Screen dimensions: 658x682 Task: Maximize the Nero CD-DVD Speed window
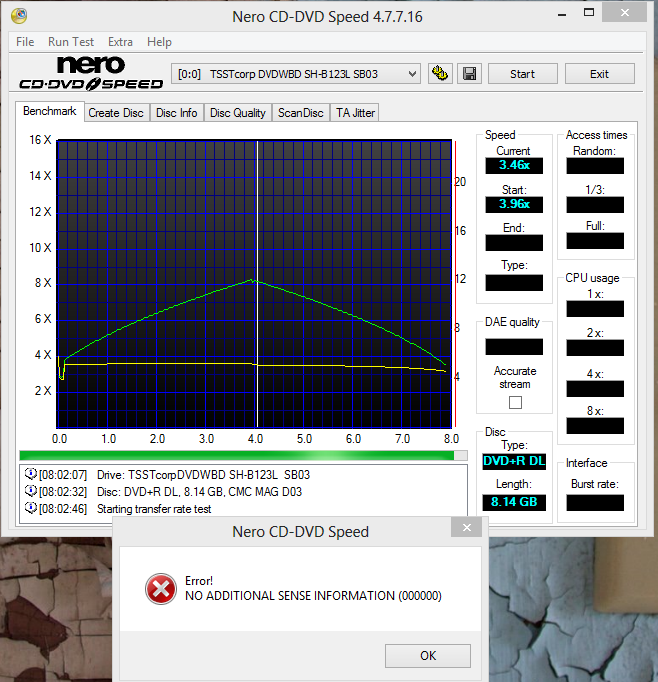[589, 13]
